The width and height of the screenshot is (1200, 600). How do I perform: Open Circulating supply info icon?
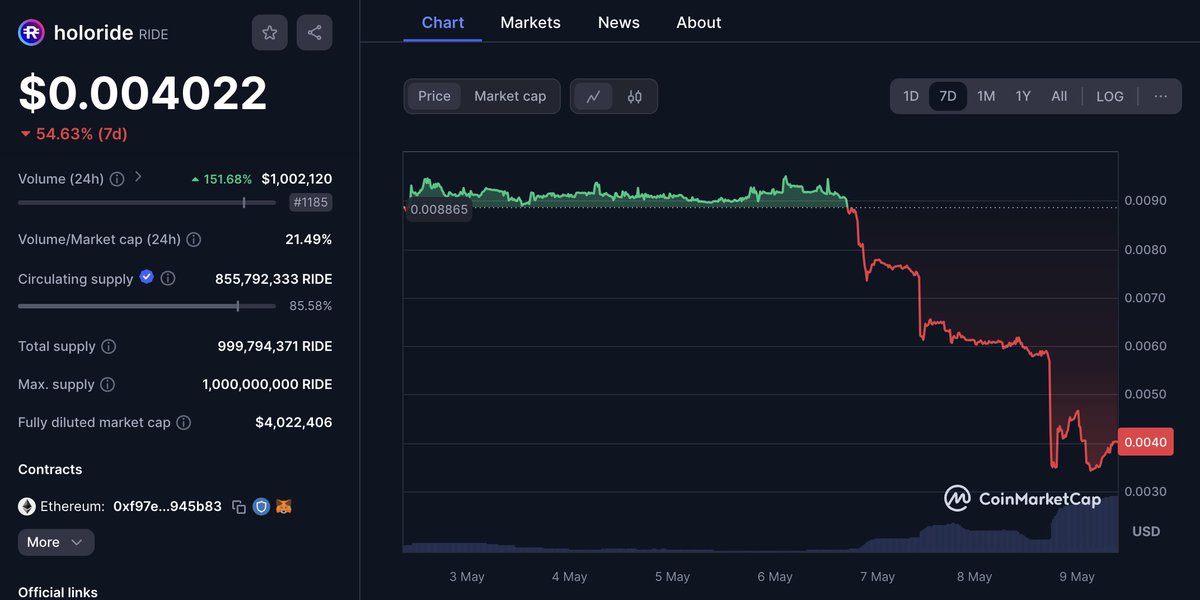click(168, 279)
